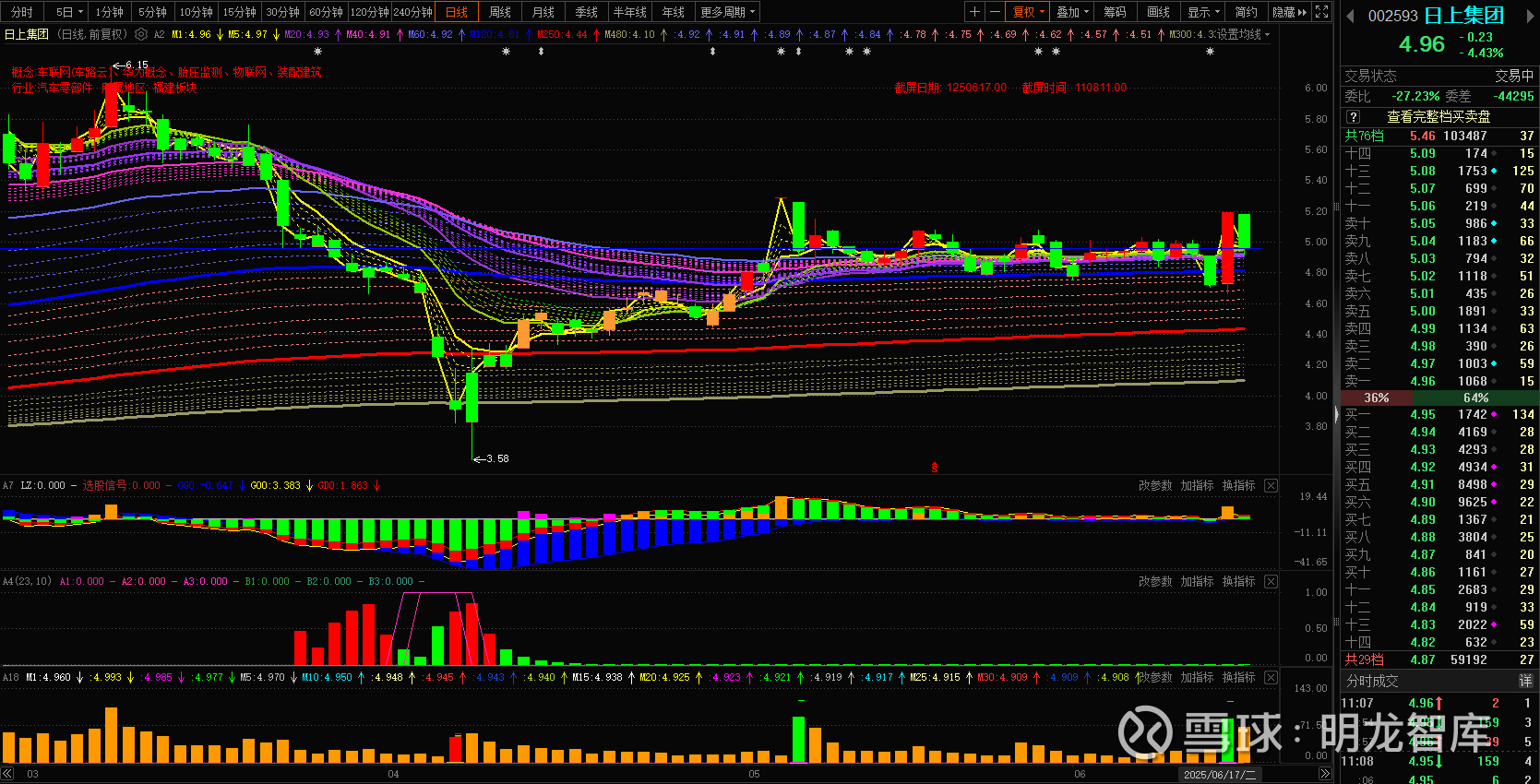
Task: Click first star event marker above chart
Action: tap(317, 52)
